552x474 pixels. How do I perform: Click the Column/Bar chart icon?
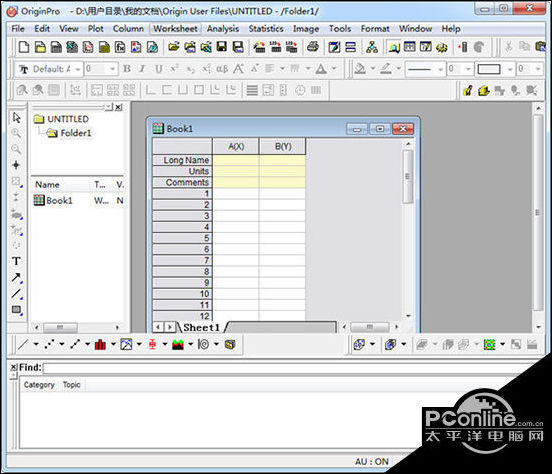click(x=100, y=344)
